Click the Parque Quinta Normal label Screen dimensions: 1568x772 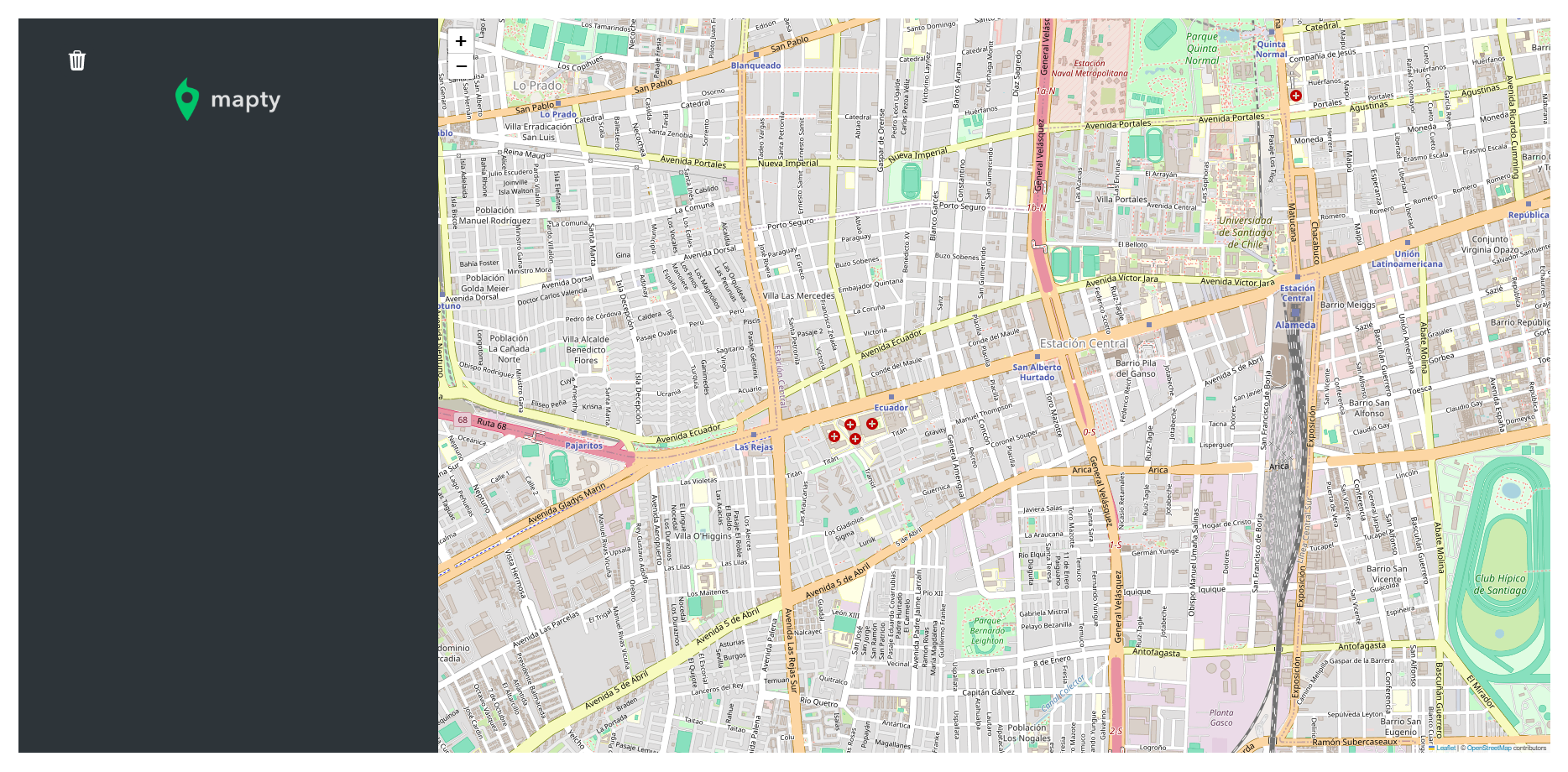(x=1202, y=49)
